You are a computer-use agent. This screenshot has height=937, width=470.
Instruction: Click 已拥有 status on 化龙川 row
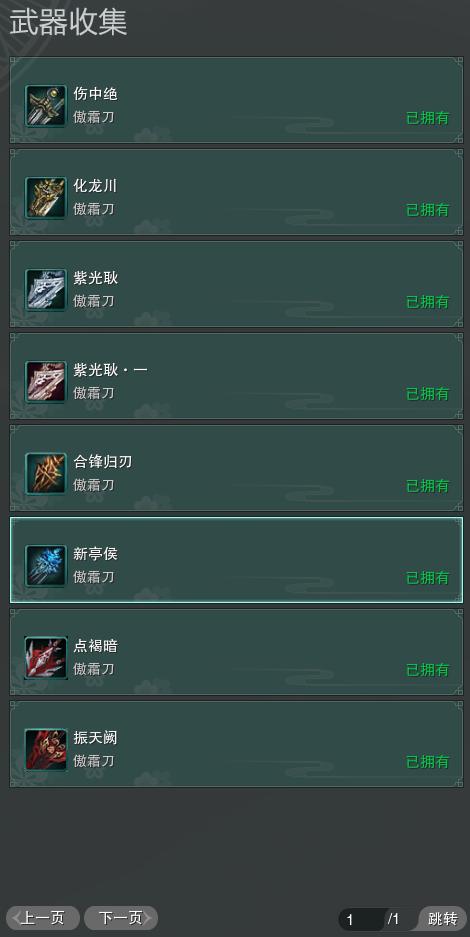tap(428, 210)
